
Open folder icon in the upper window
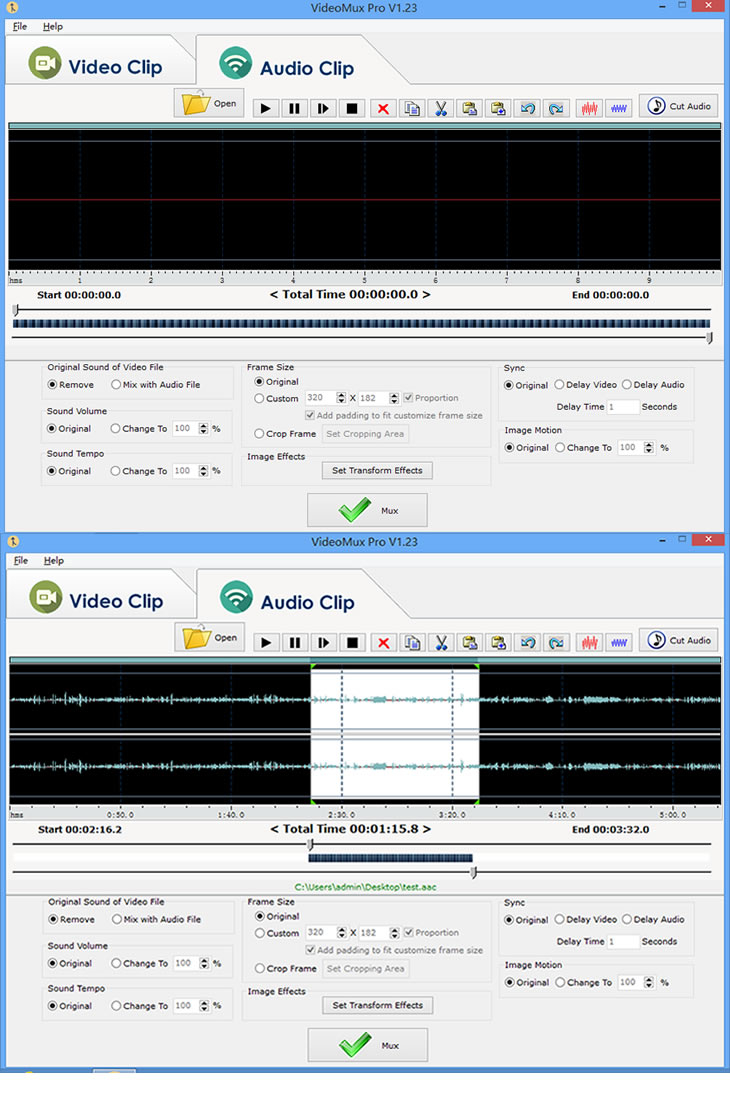click(x=209, y=103)
